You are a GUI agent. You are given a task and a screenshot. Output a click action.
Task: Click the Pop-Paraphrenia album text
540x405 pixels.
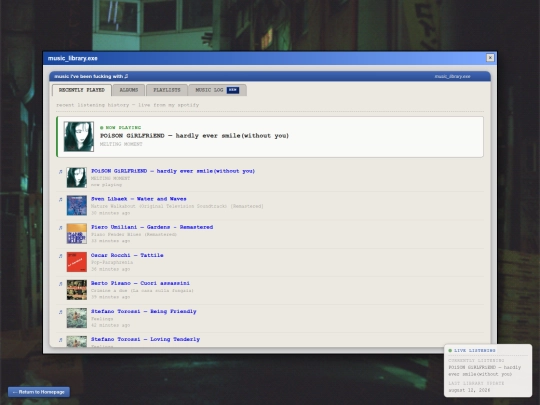(x=112, y=262)
